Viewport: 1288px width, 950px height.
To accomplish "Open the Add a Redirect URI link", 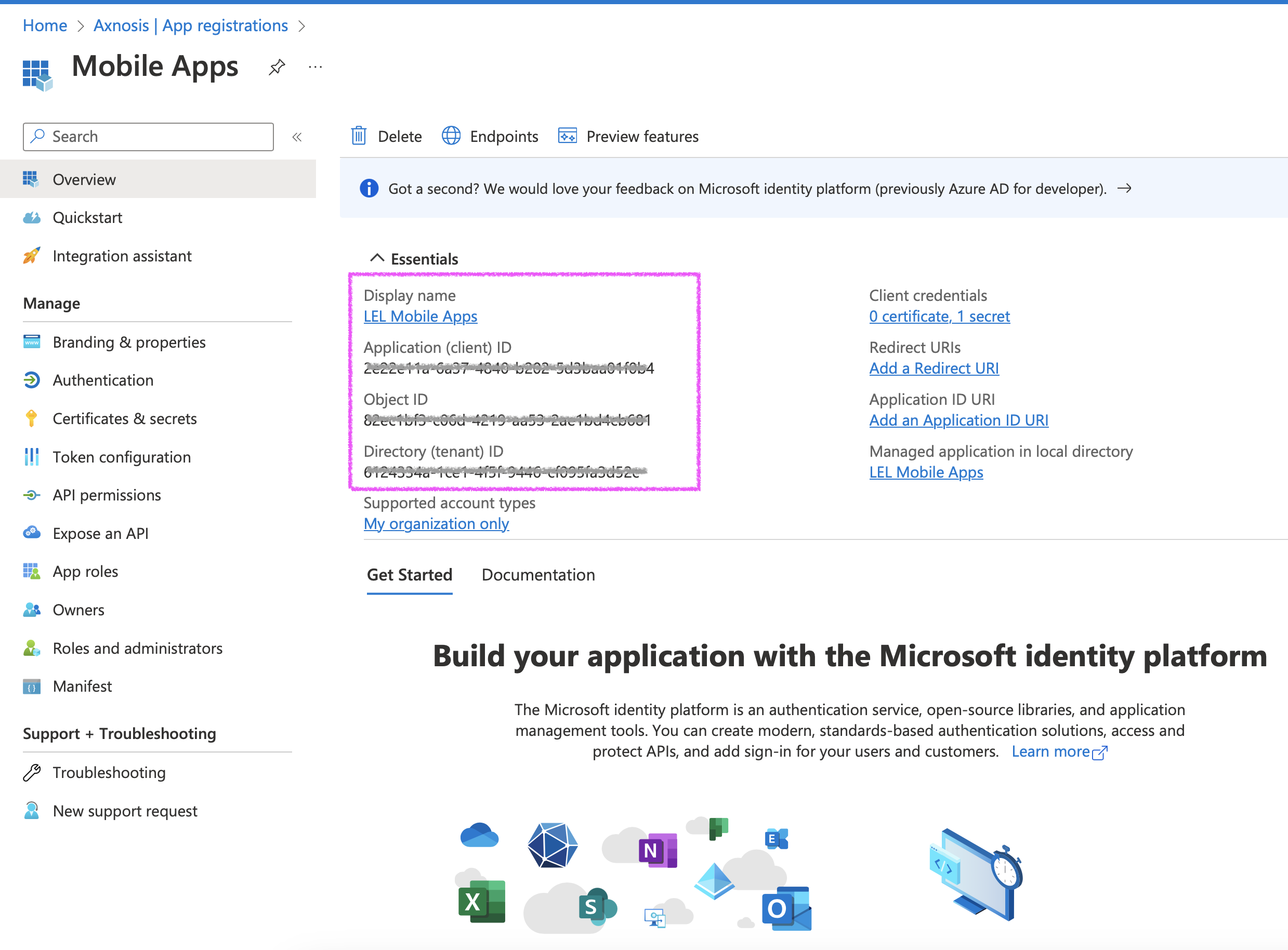I will point(934,368).
